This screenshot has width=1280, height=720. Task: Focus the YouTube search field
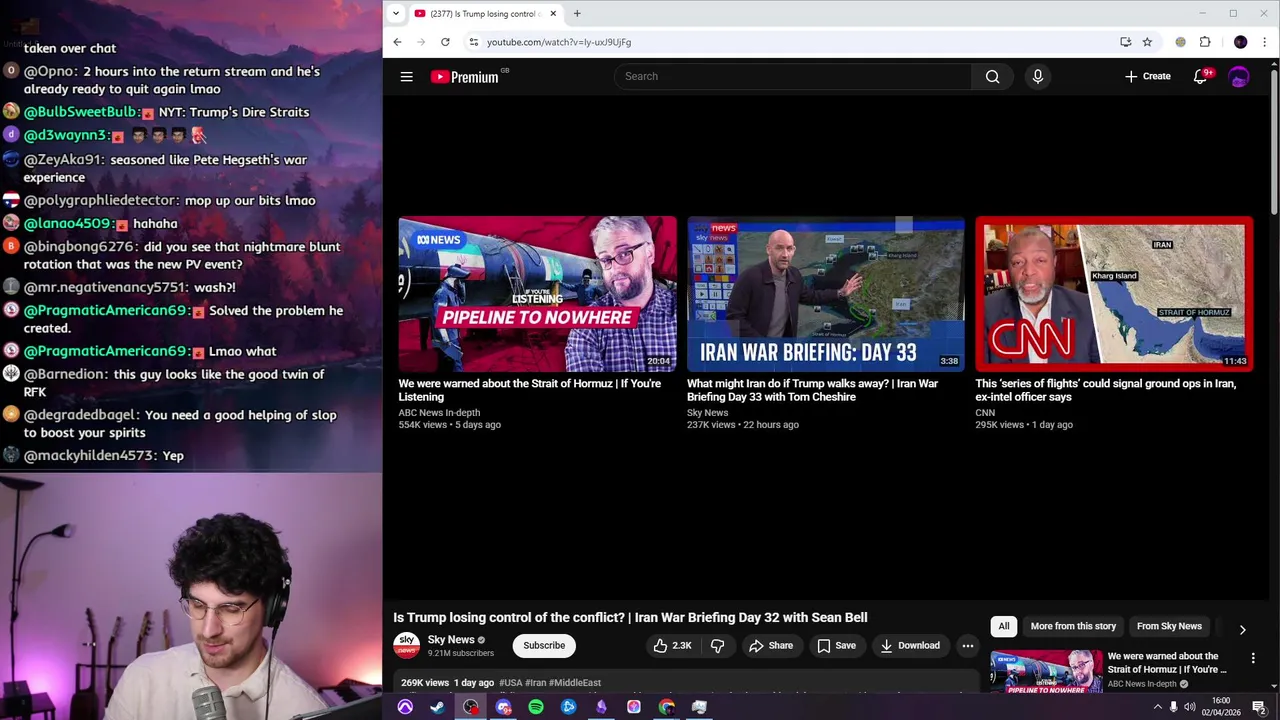coord(792,77)
